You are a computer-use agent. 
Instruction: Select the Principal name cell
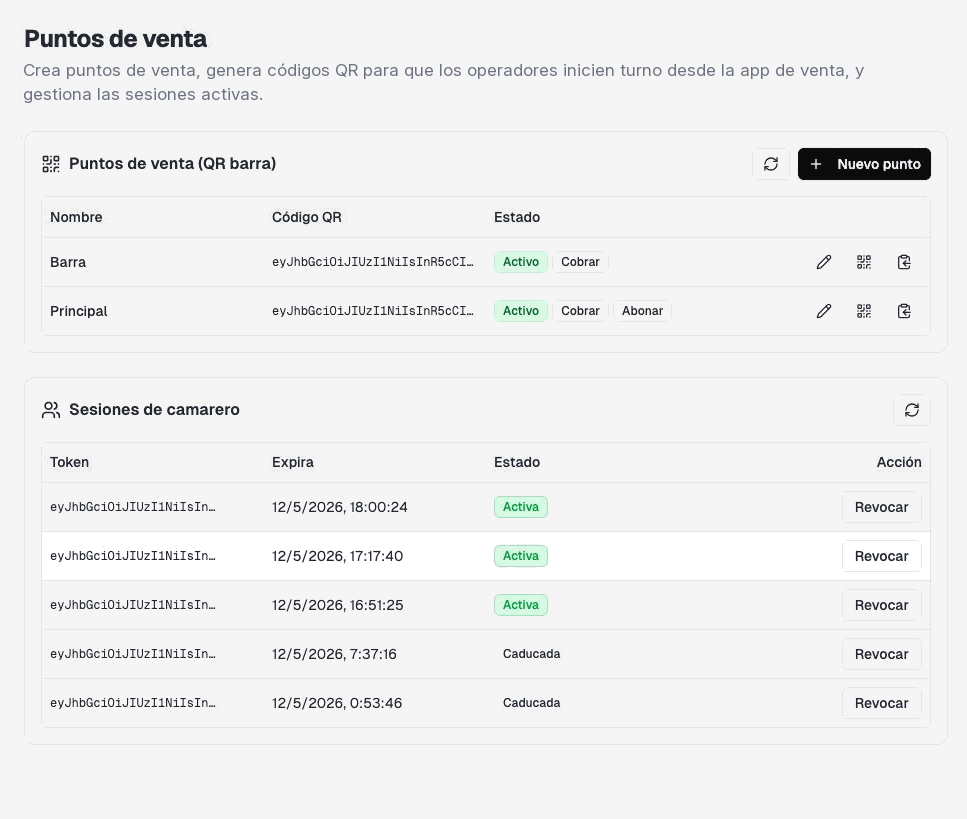(x=78, y=311)
